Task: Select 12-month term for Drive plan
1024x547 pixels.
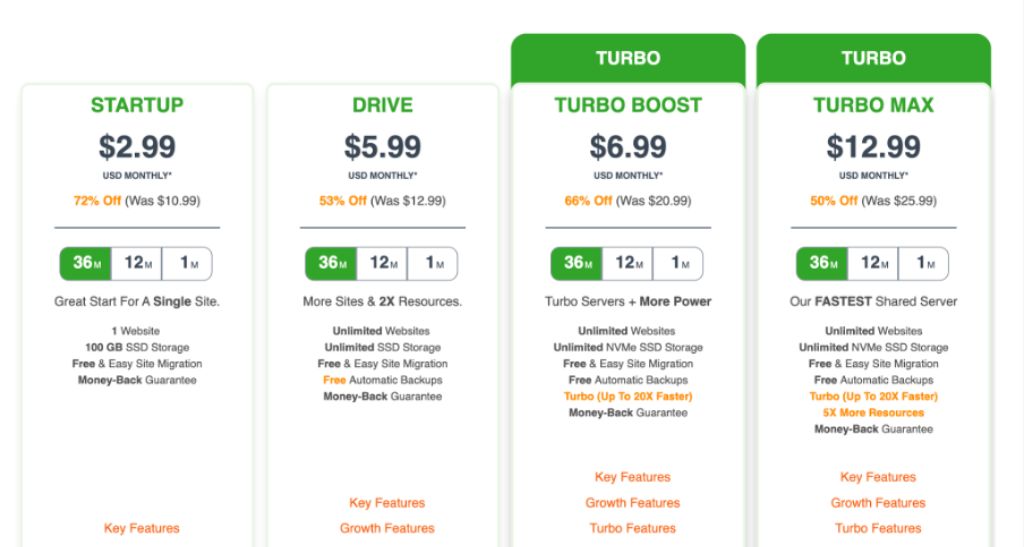Action: pyautogui.click(x=382, y=264)
